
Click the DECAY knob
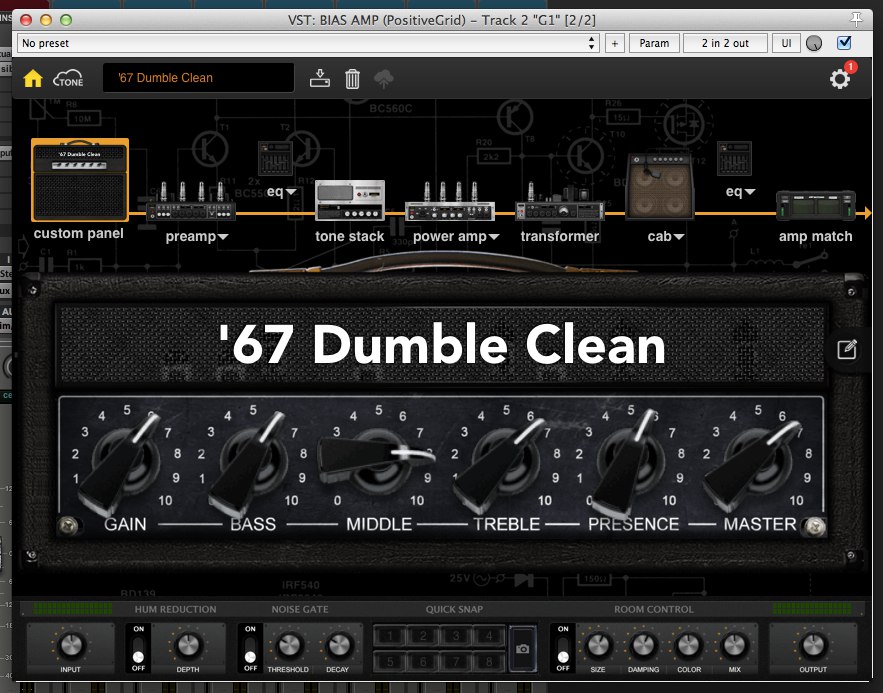(338, 645)
